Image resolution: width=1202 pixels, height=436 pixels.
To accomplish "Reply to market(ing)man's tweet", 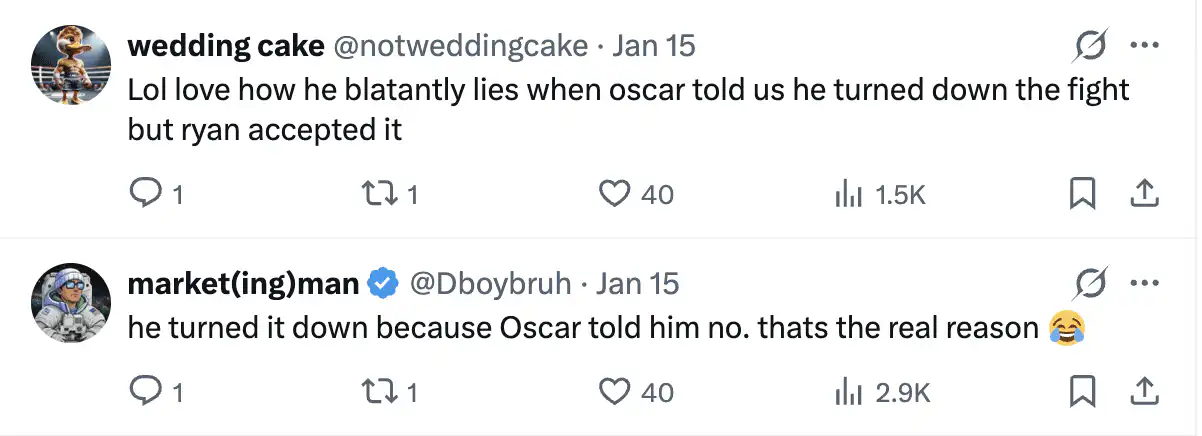I will 146,392.
